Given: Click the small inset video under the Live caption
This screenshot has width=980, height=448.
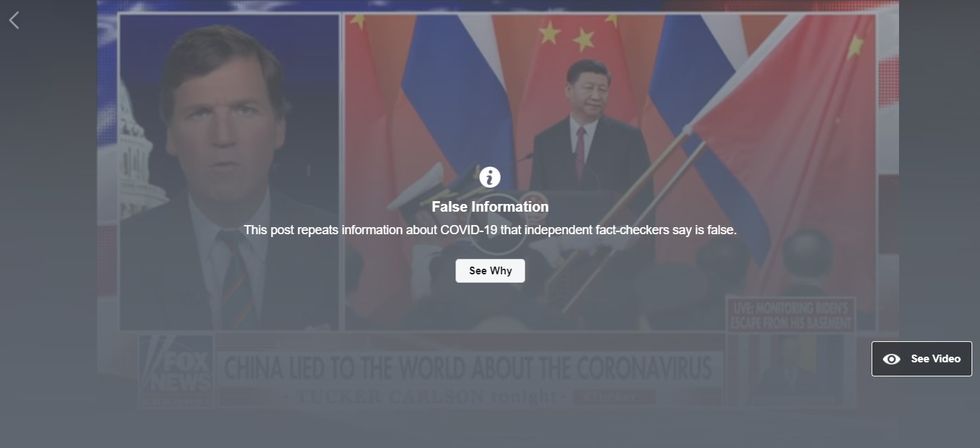Looking at the screenshot, I should click(791, 369).
